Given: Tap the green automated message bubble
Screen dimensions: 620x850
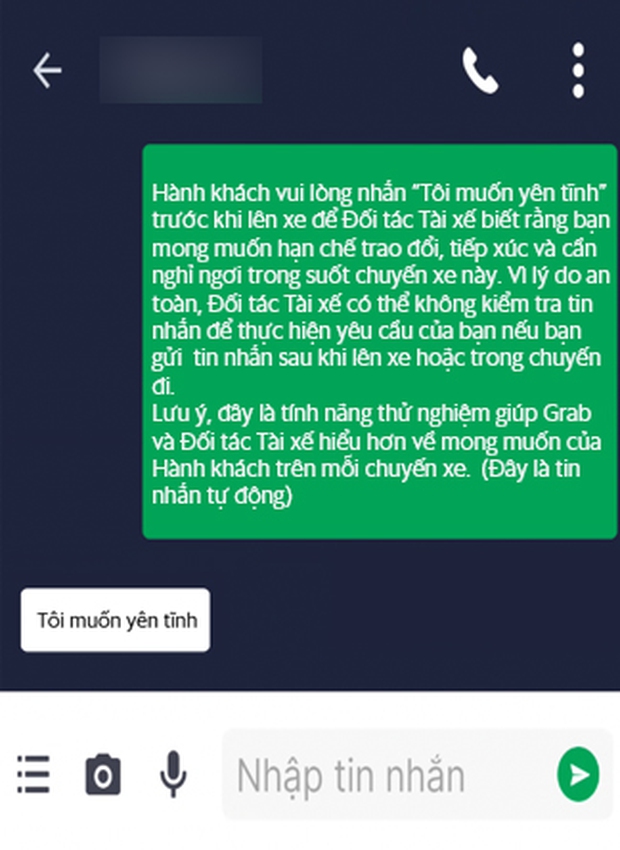Looking at the screenshot, I should (x=379, y=342).
